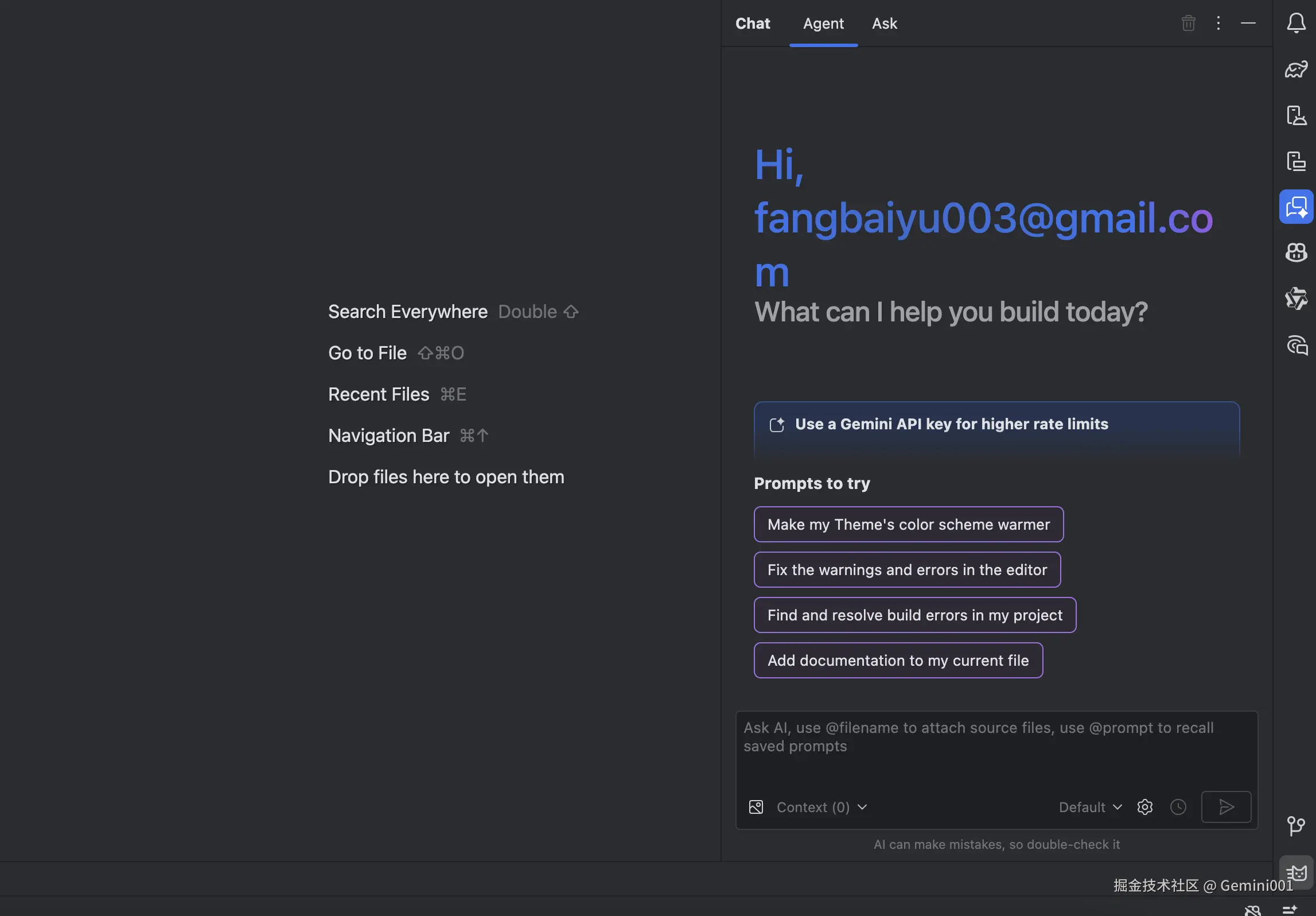Open the Default model dropdown
This screenshot has height=916, width=1316.
click(x=1090, y=807)
